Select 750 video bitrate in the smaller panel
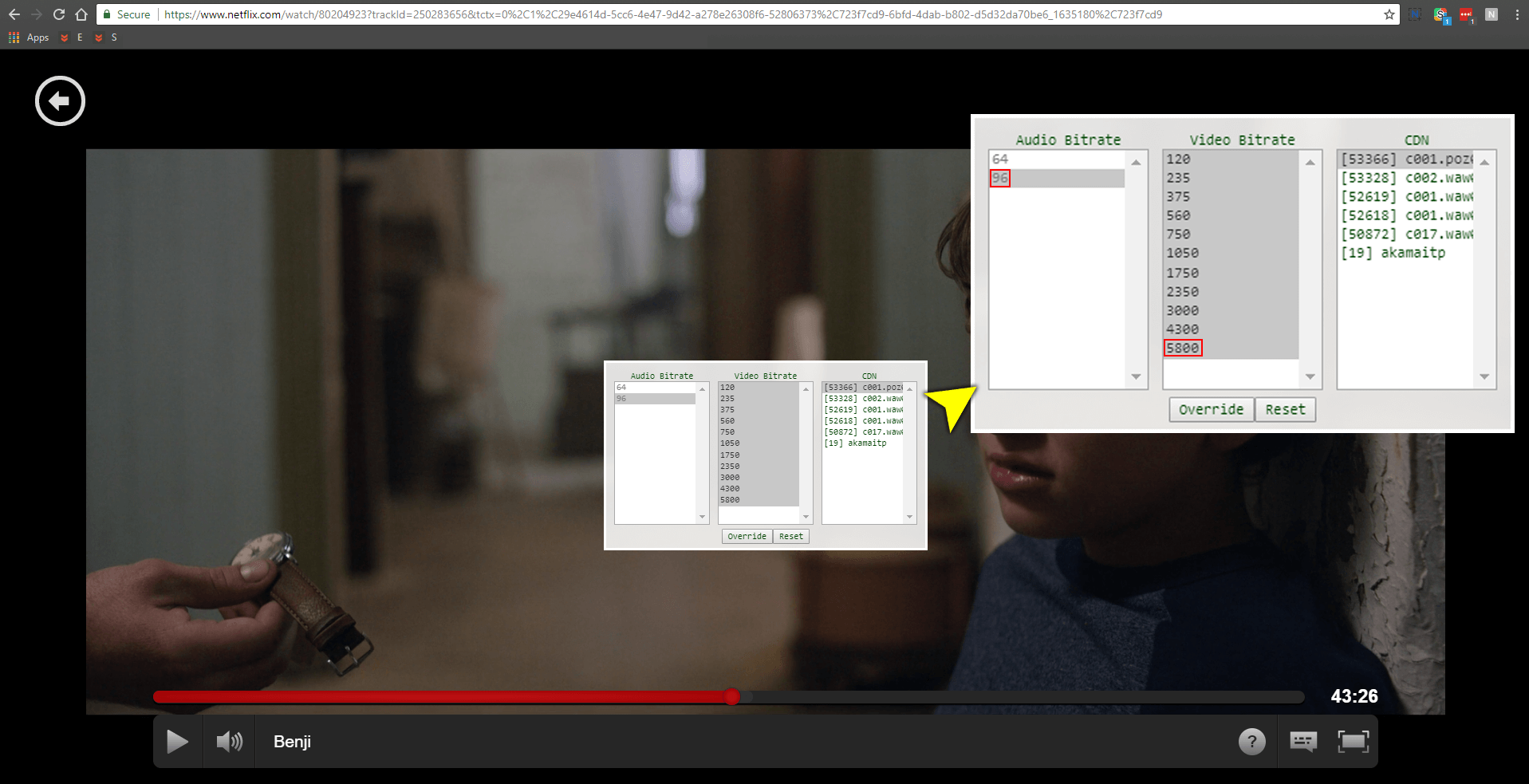The height and width of the screenshot is (784, 1529). (x=759, y=432)
